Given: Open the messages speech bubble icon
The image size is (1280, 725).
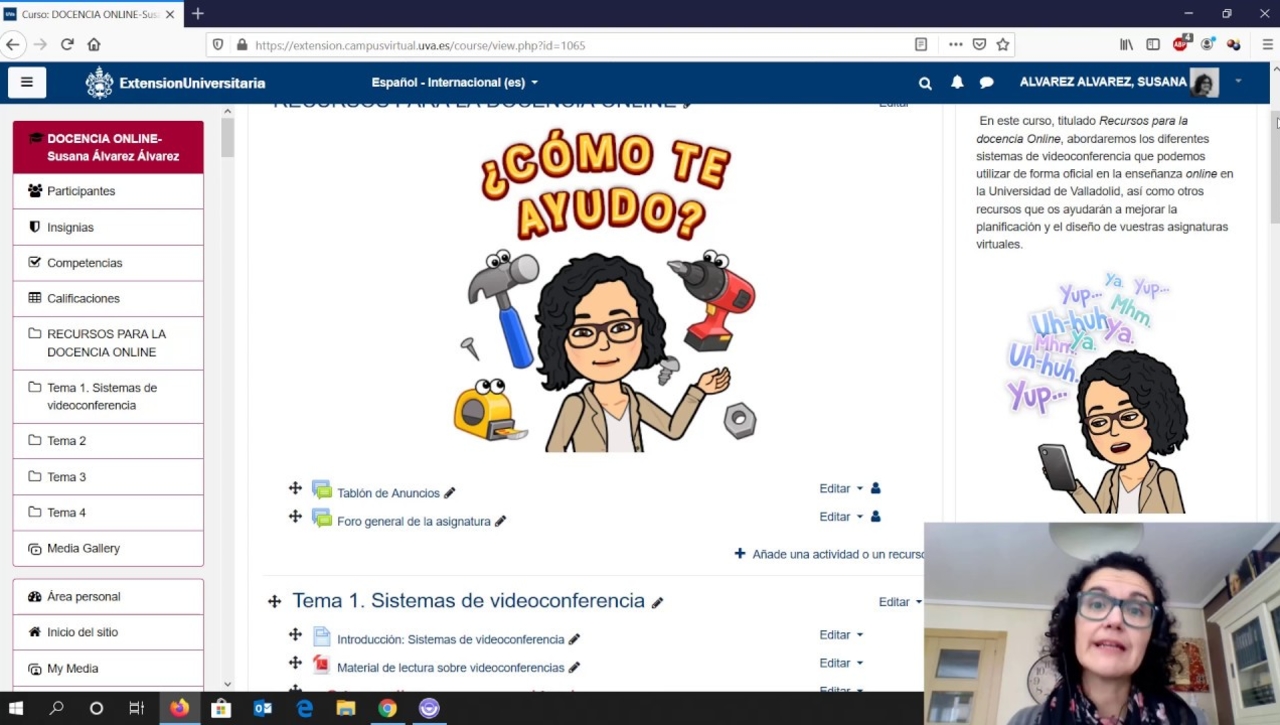Looking at the screenshot, I should 986,83.
